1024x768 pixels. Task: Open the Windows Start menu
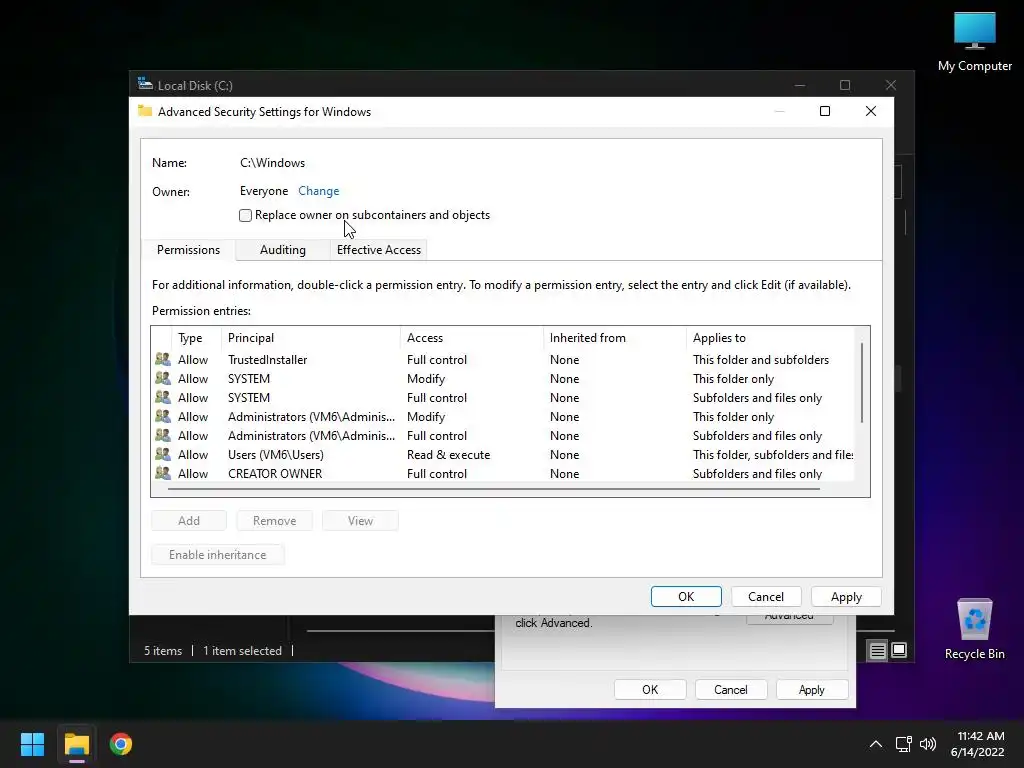pyautogui.click(x=32, y=744)
